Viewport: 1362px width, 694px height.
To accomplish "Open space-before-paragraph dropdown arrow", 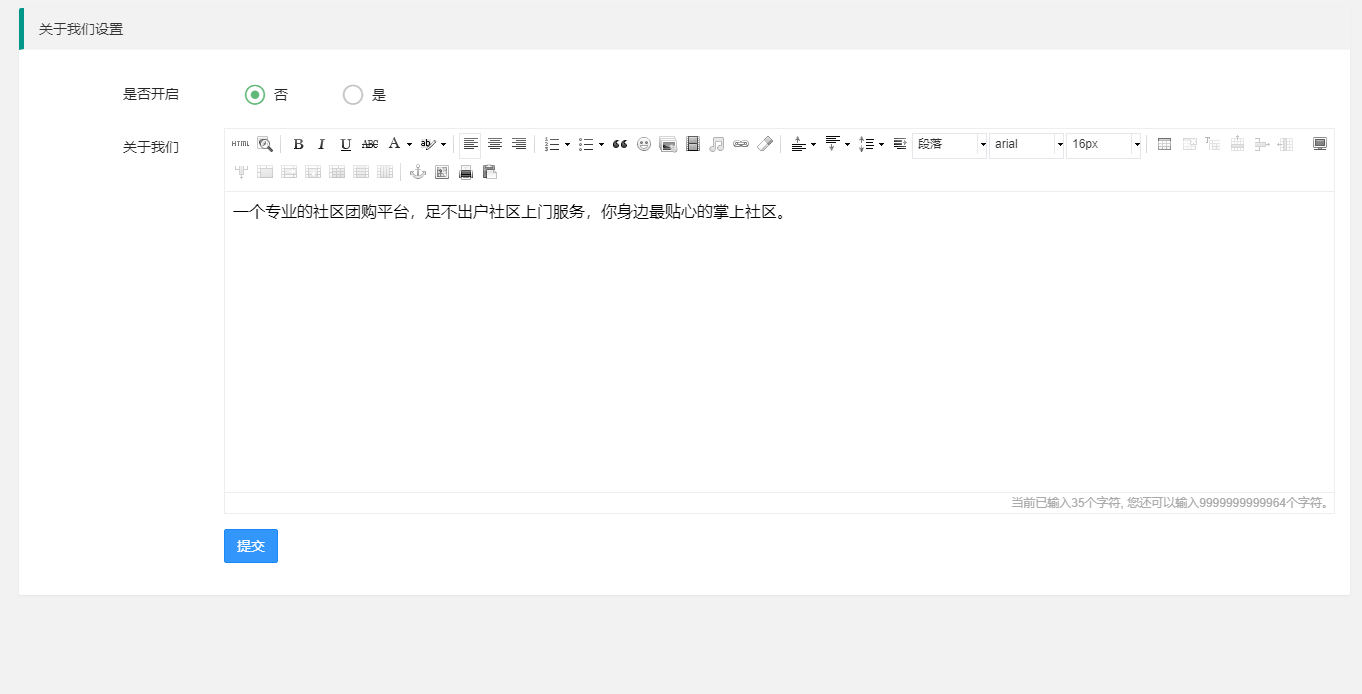I will (813, 145).
